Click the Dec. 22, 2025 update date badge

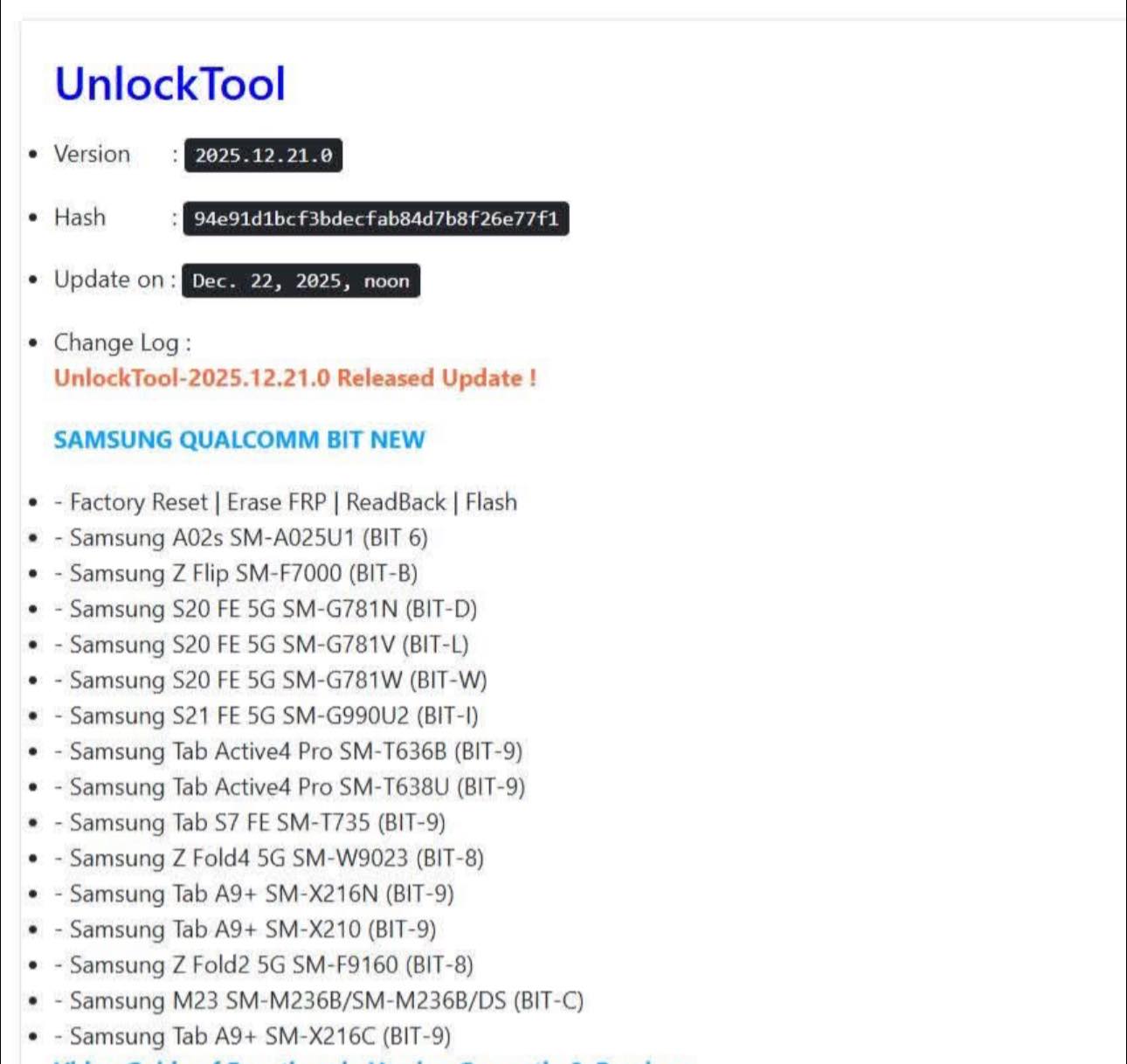click(x=301, y=281)
